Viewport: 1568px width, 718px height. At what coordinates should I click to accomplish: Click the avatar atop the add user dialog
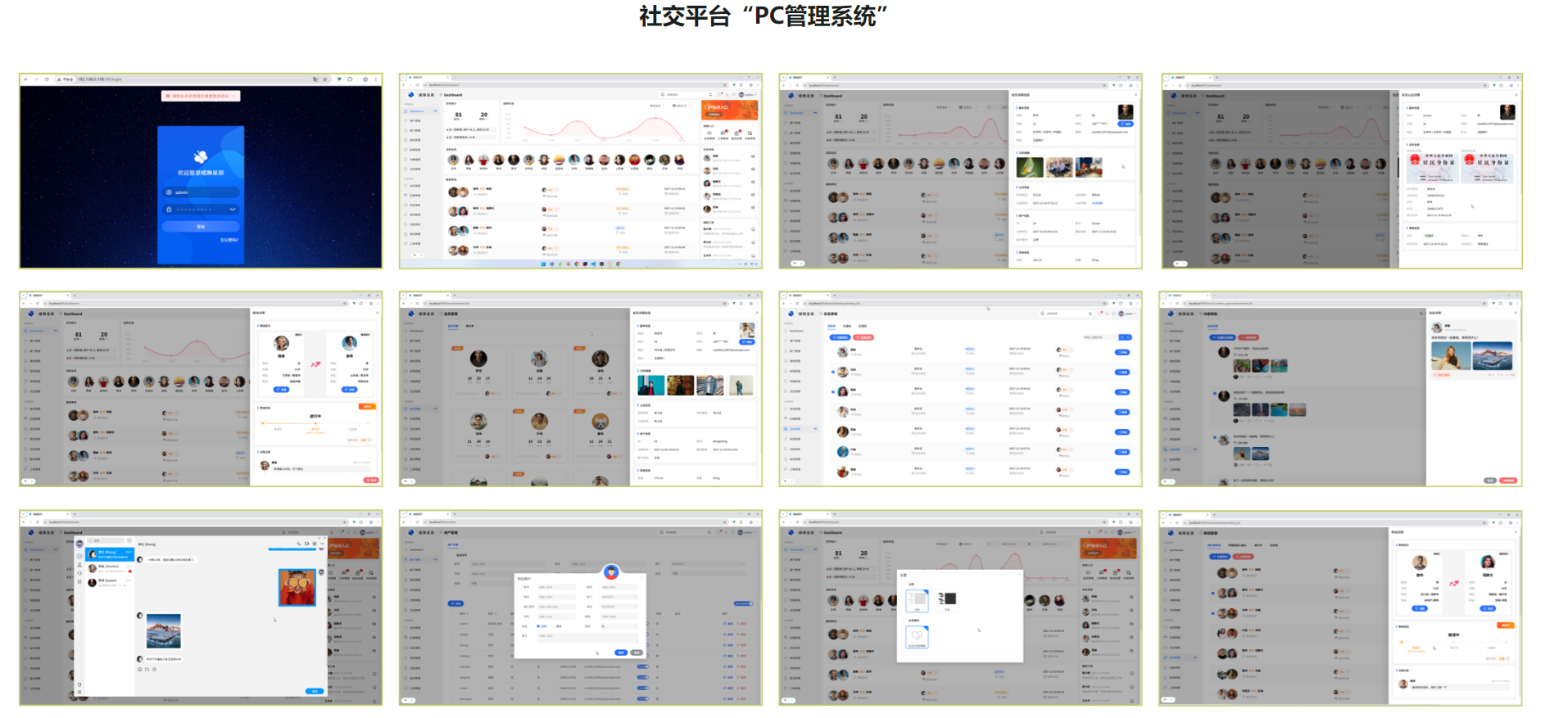[x=610, y=571]
